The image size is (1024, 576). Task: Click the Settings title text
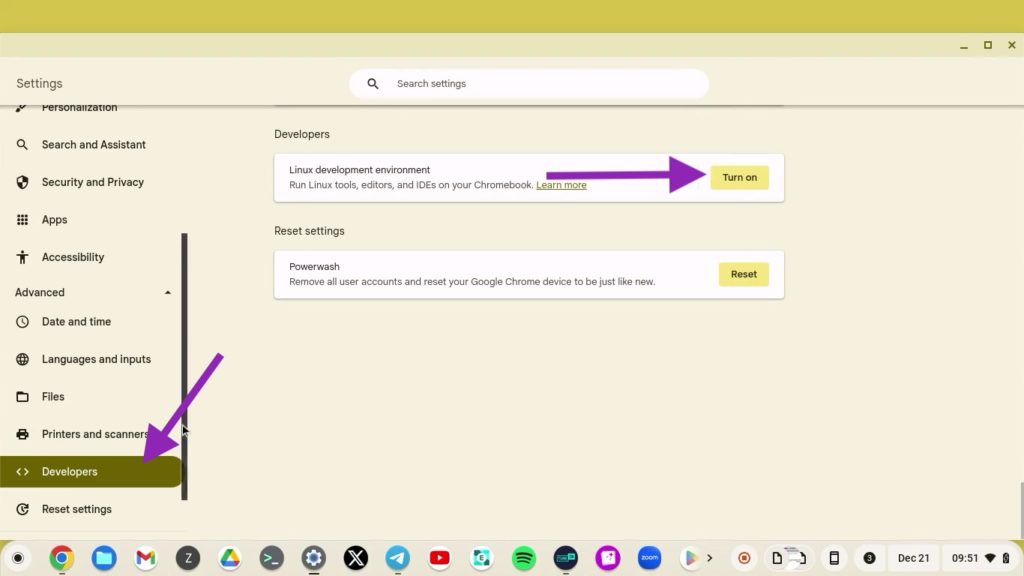point(39,84)
